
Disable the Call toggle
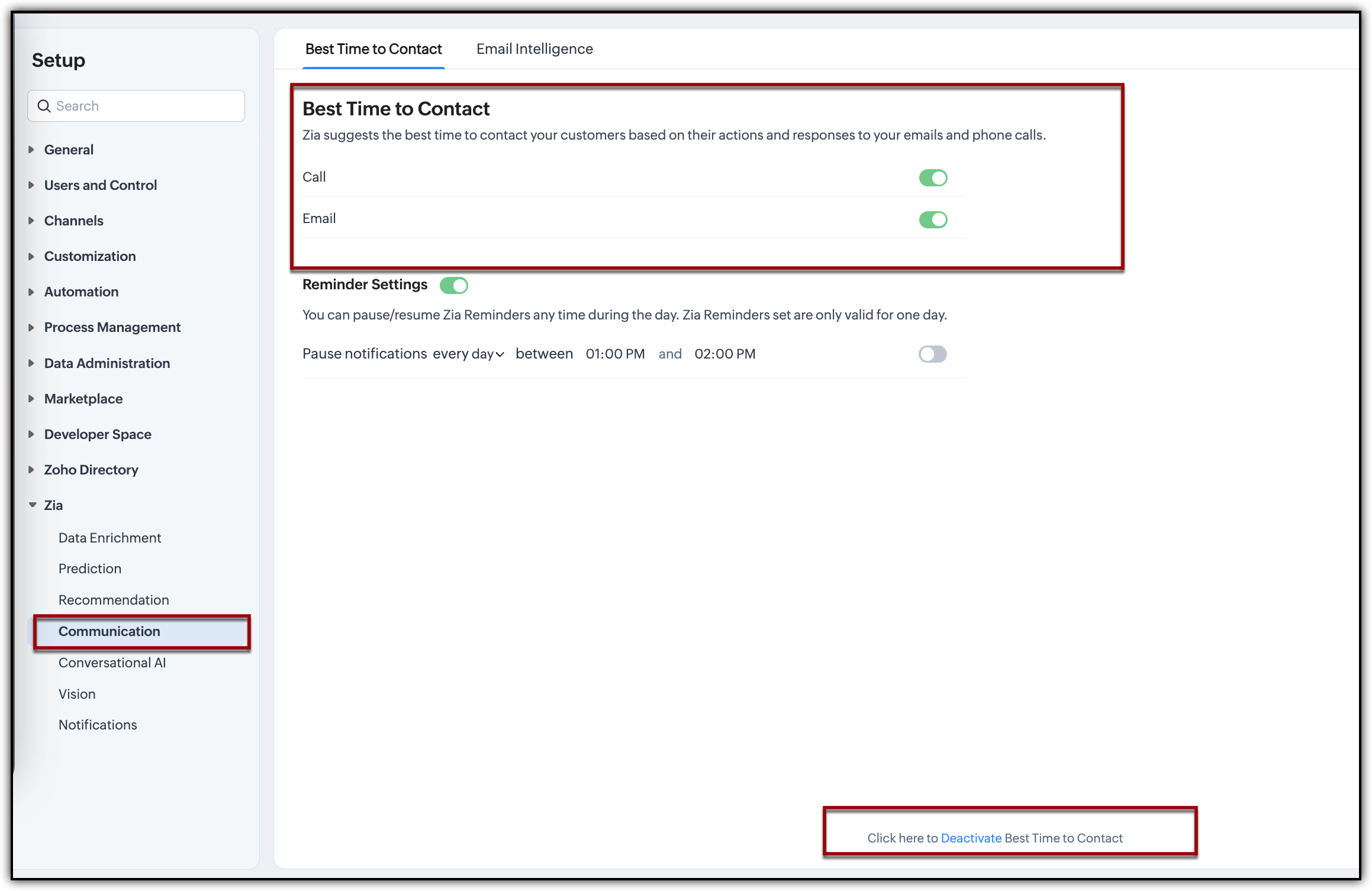tap(933, 177)
